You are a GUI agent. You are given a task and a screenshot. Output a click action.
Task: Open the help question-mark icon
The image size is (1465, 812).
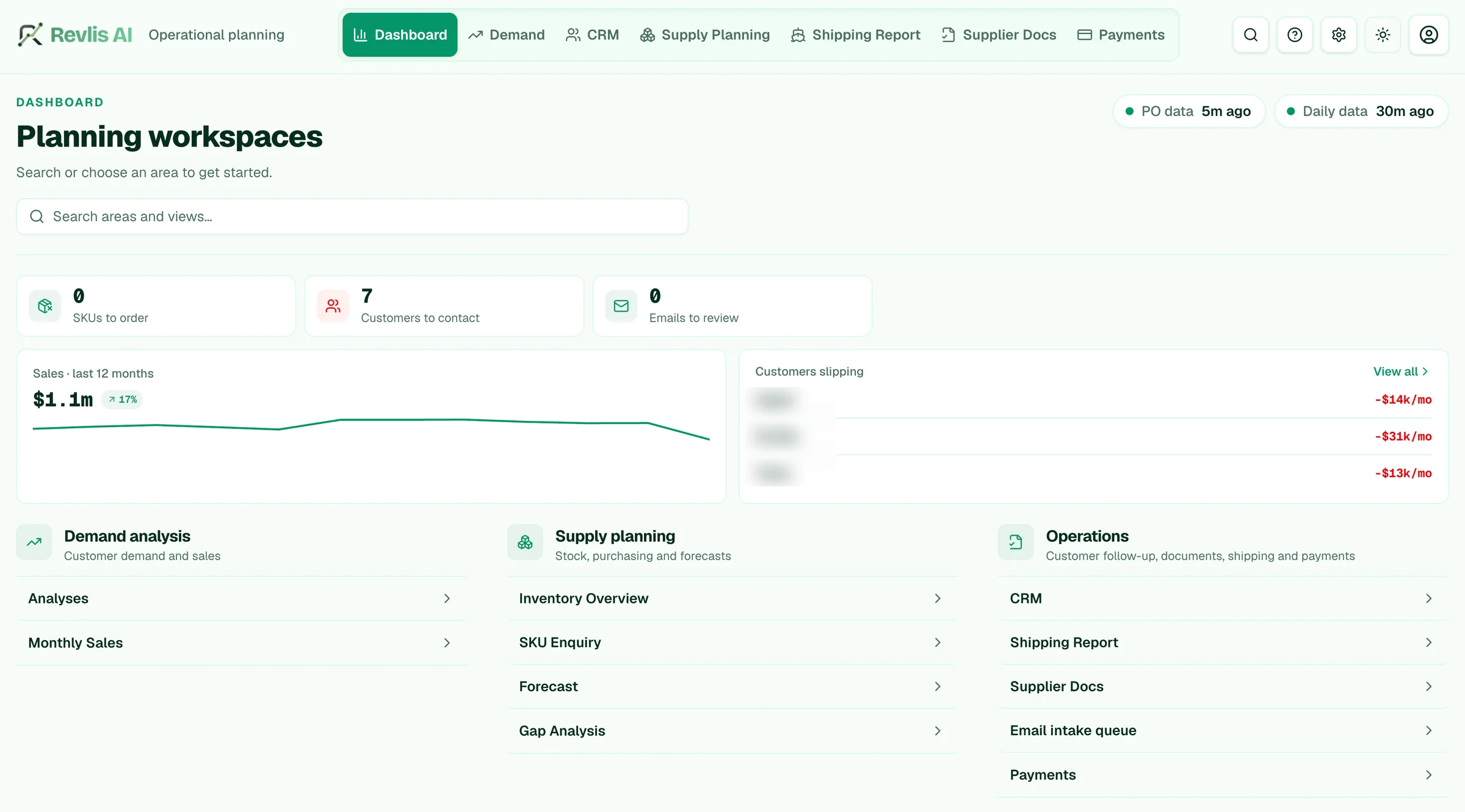[x=1295, y=35]
